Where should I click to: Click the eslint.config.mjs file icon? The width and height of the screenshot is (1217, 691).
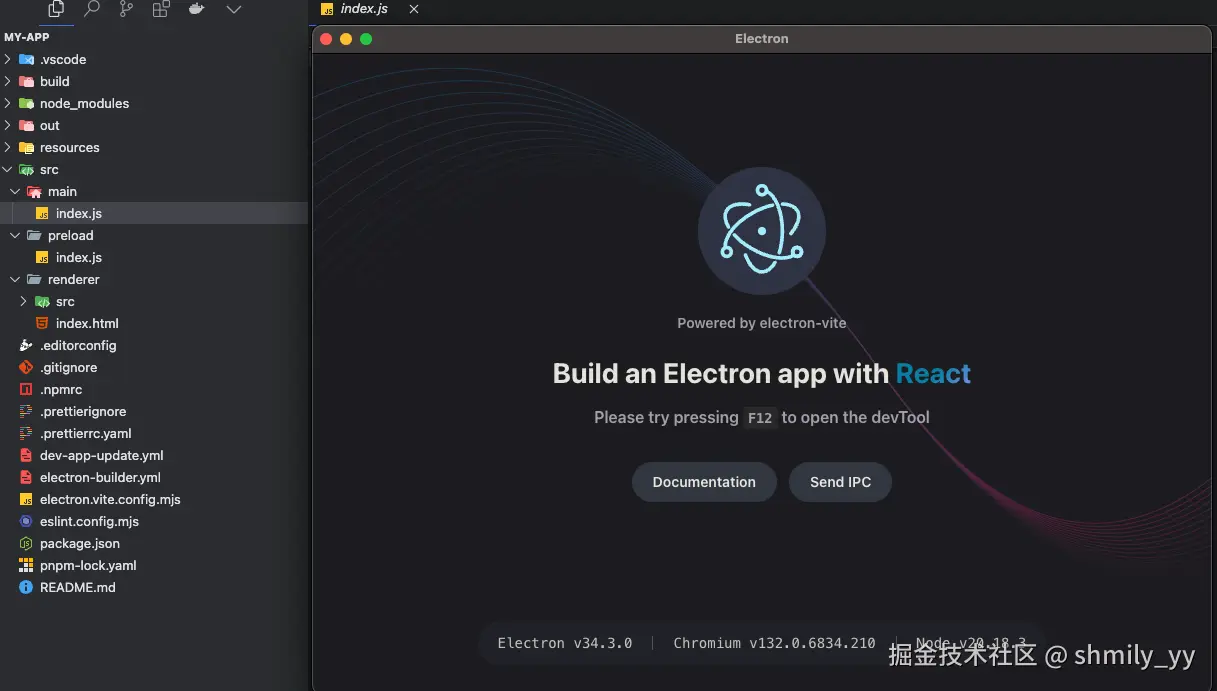(x=26, y=521)
